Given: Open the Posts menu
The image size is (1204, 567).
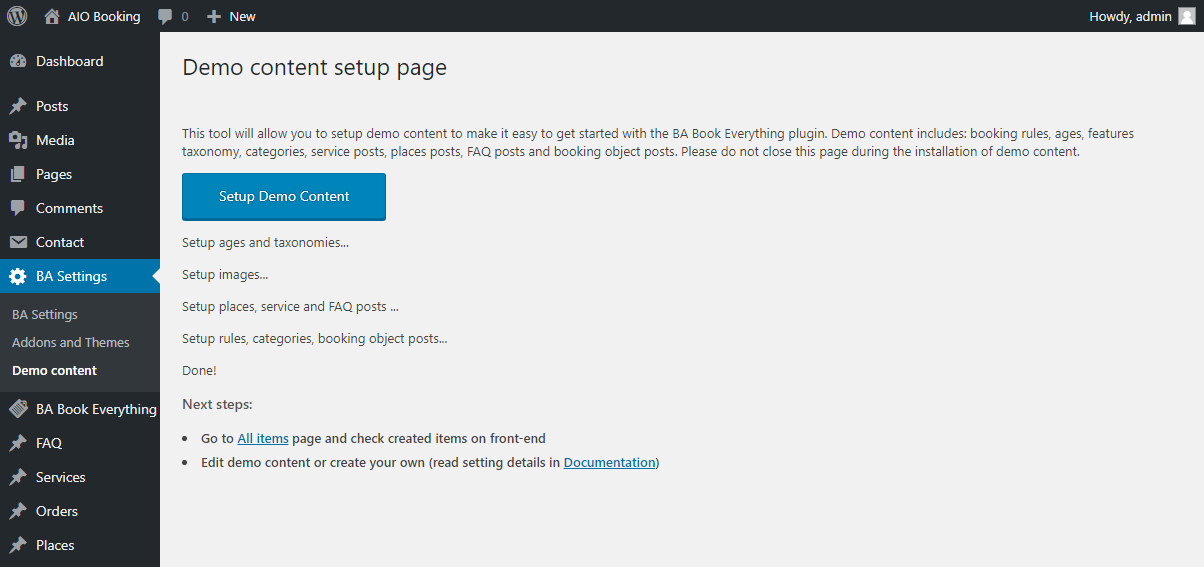Looking at the screenshot, I should [x=52, y=106].
